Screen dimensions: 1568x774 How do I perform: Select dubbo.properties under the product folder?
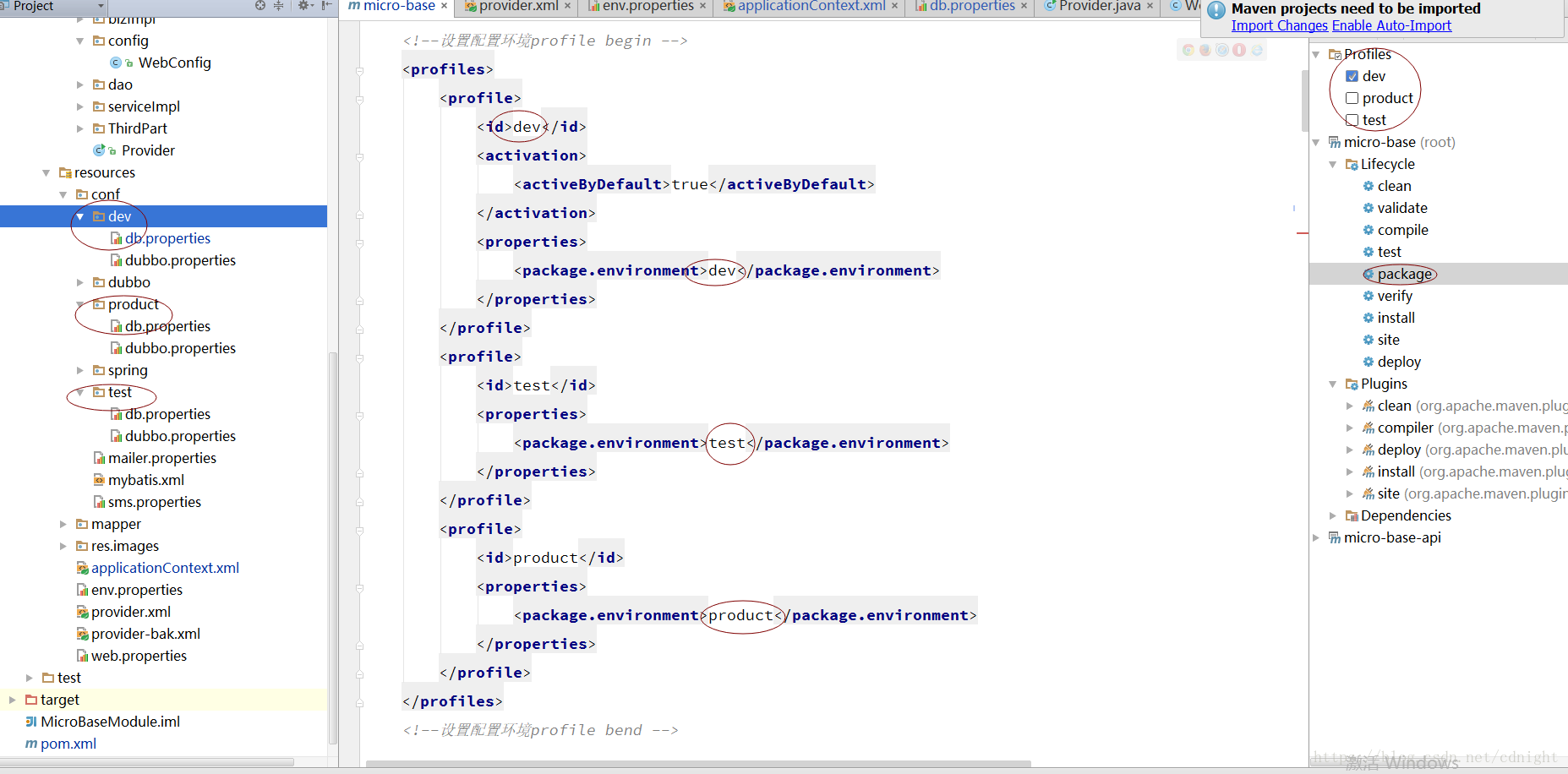180,348
